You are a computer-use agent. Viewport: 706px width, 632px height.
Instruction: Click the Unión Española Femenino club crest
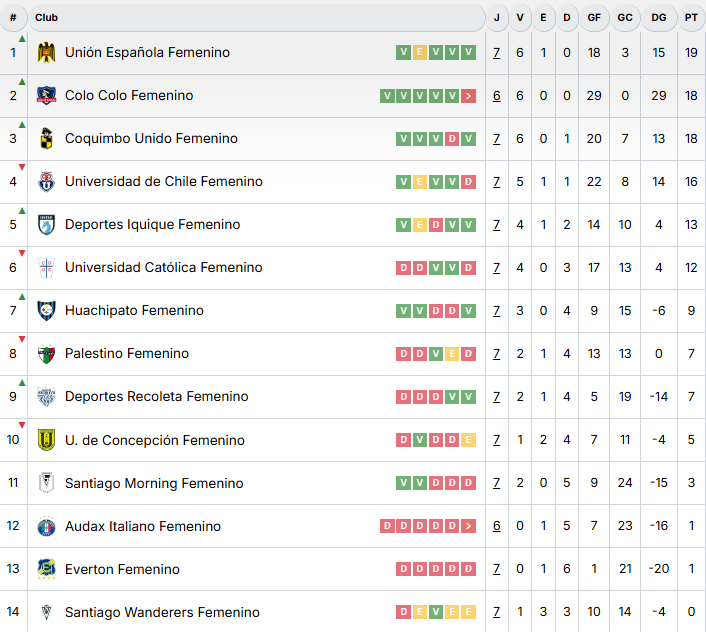point(46,53)
